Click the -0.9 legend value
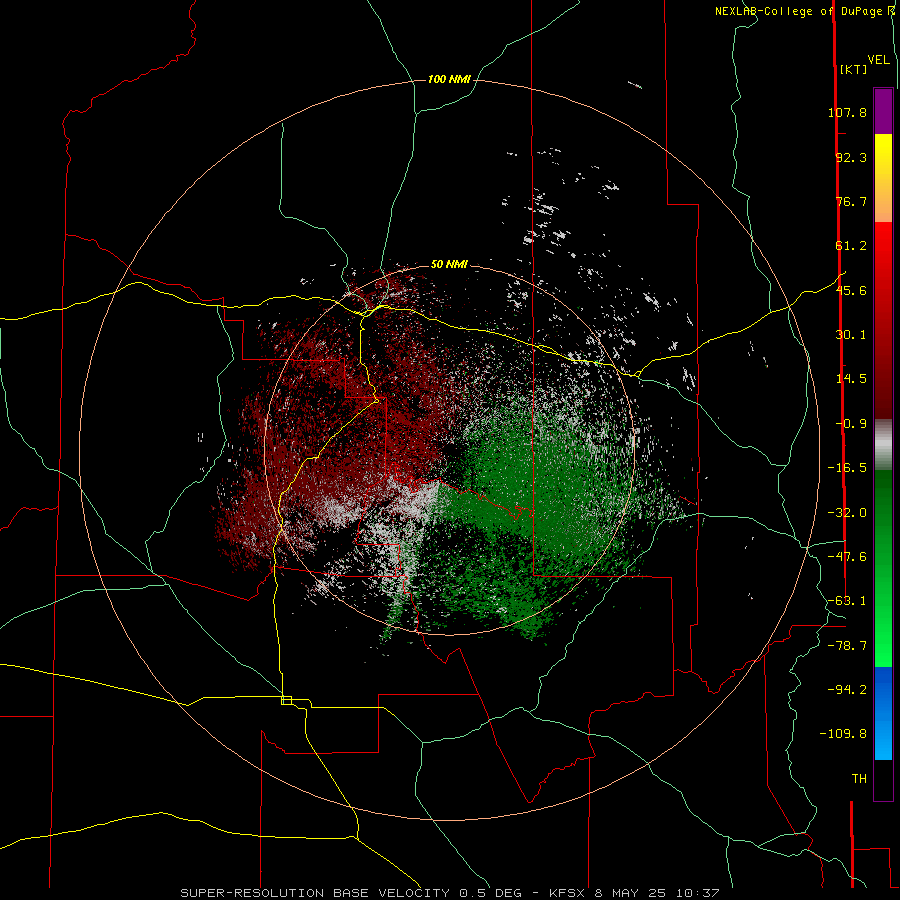Image resolution: width=900 pixels, height=900 pixels. click(x=851, y=424)
